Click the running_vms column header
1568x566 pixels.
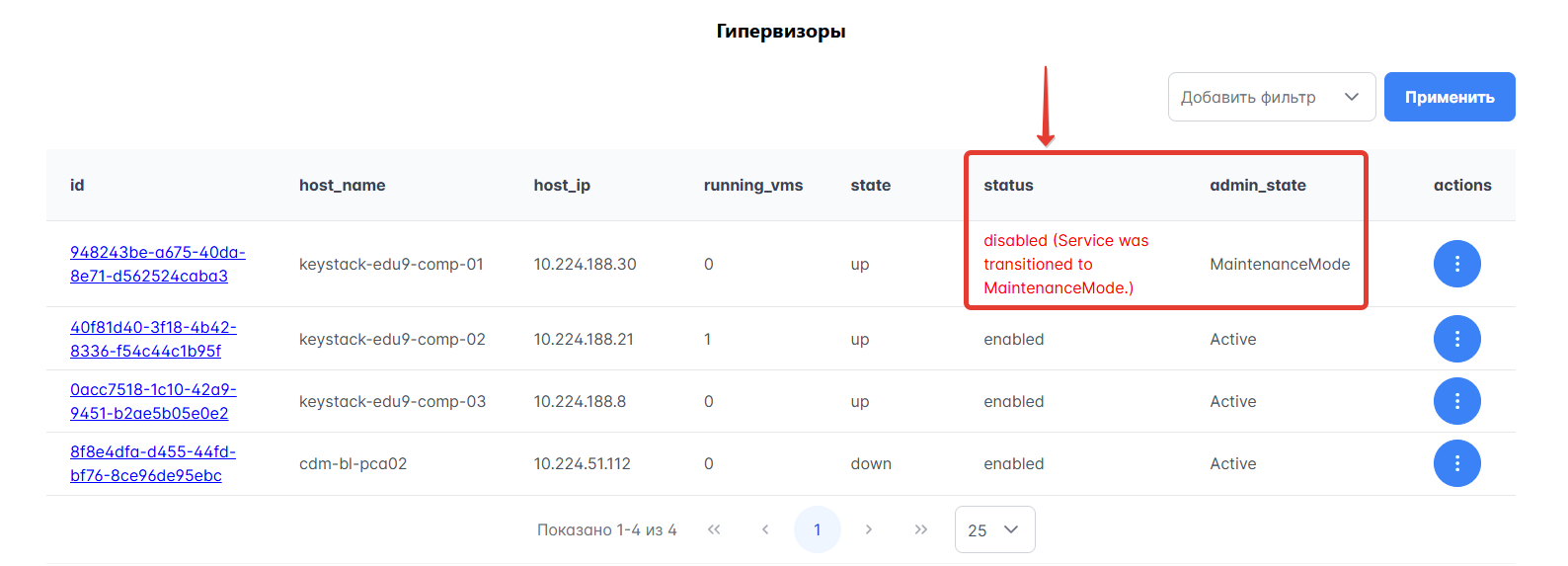[752, 185]
